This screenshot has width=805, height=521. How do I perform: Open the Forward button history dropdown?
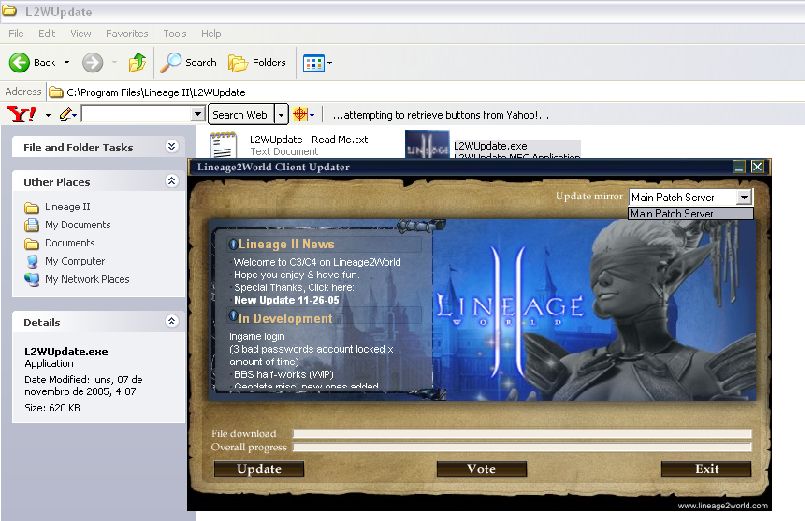tap(114, 63)
